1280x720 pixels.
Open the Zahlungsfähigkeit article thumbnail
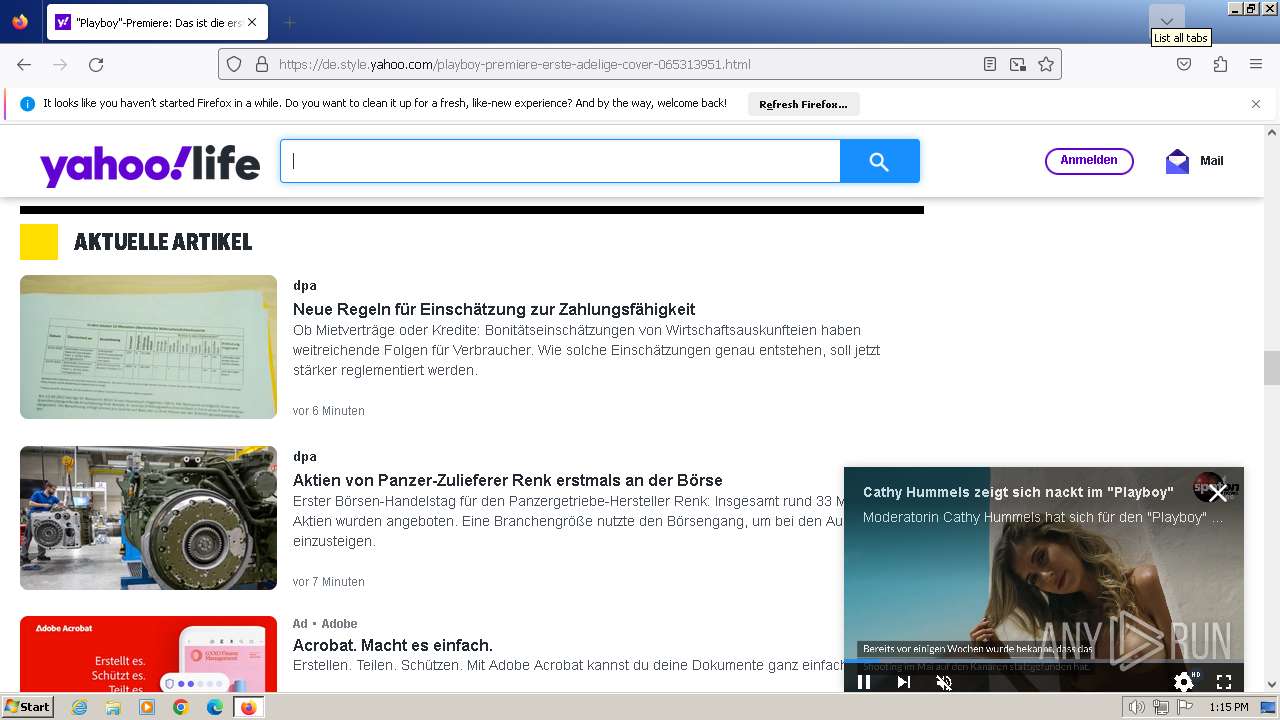coord(148,347)
